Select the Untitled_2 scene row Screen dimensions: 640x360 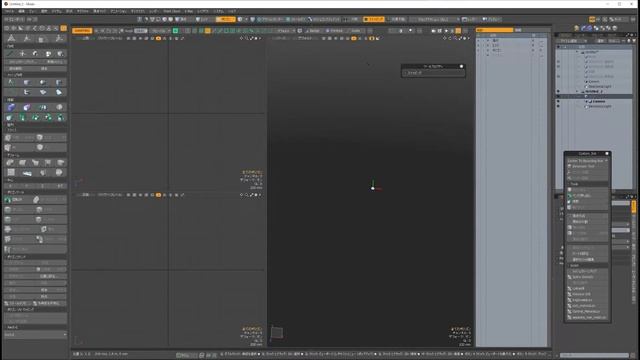[x=594, y=91]
